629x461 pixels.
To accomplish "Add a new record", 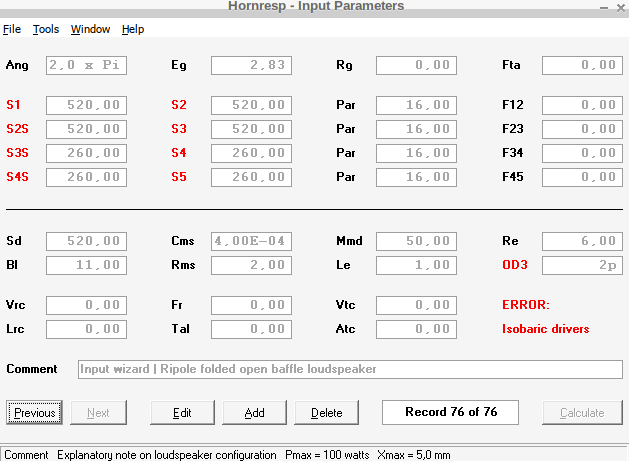I will point(254,412).
